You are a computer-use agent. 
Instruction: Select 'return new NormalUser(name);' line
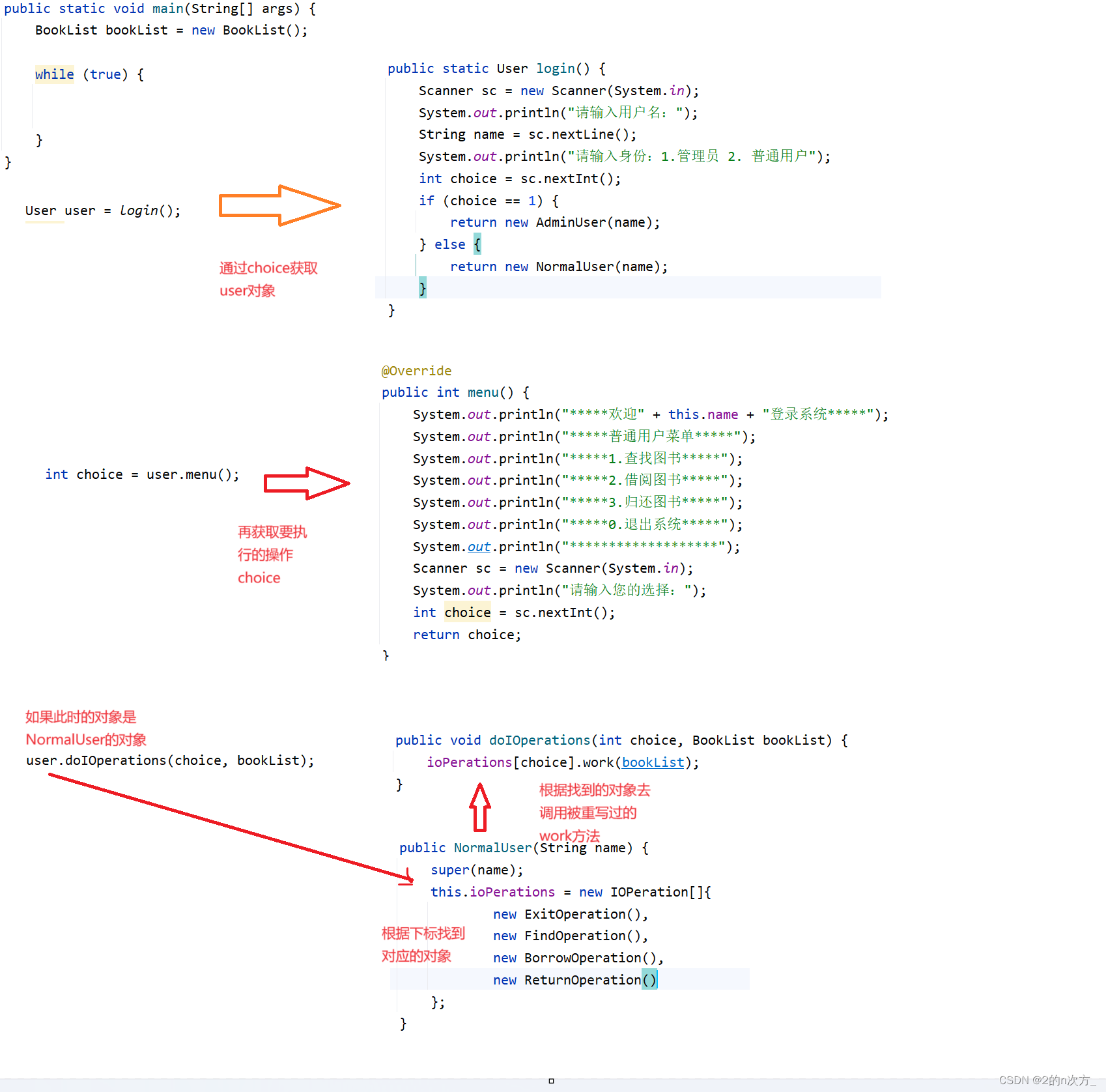(x=559, y=266)
